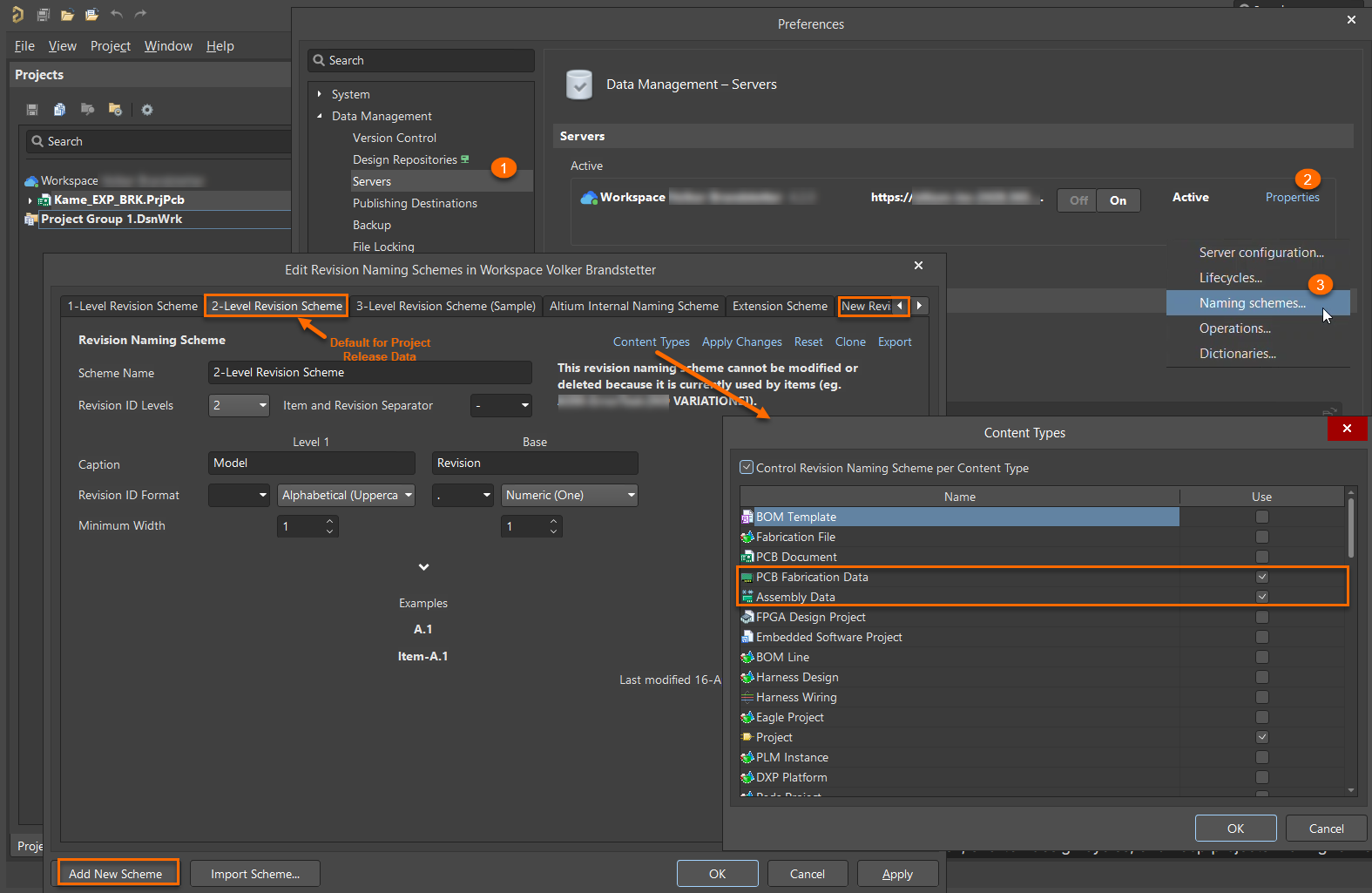Switch to the 3-Level Revision Scheme (Sample) tab
Image resolution: width=1372 pixels, height=893 pixels.
(445, 306)
